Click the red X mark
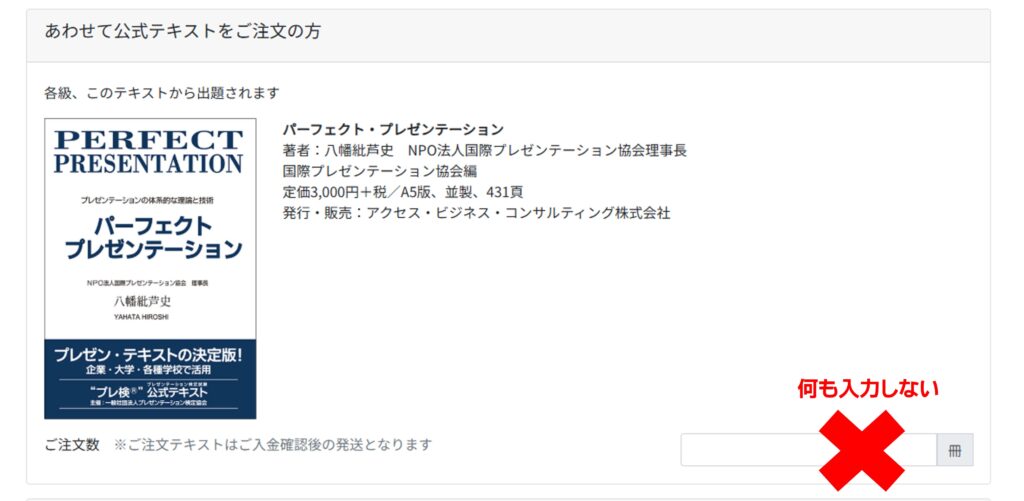Viewport: 1024px width, 501px height. [x=861, y=449]
